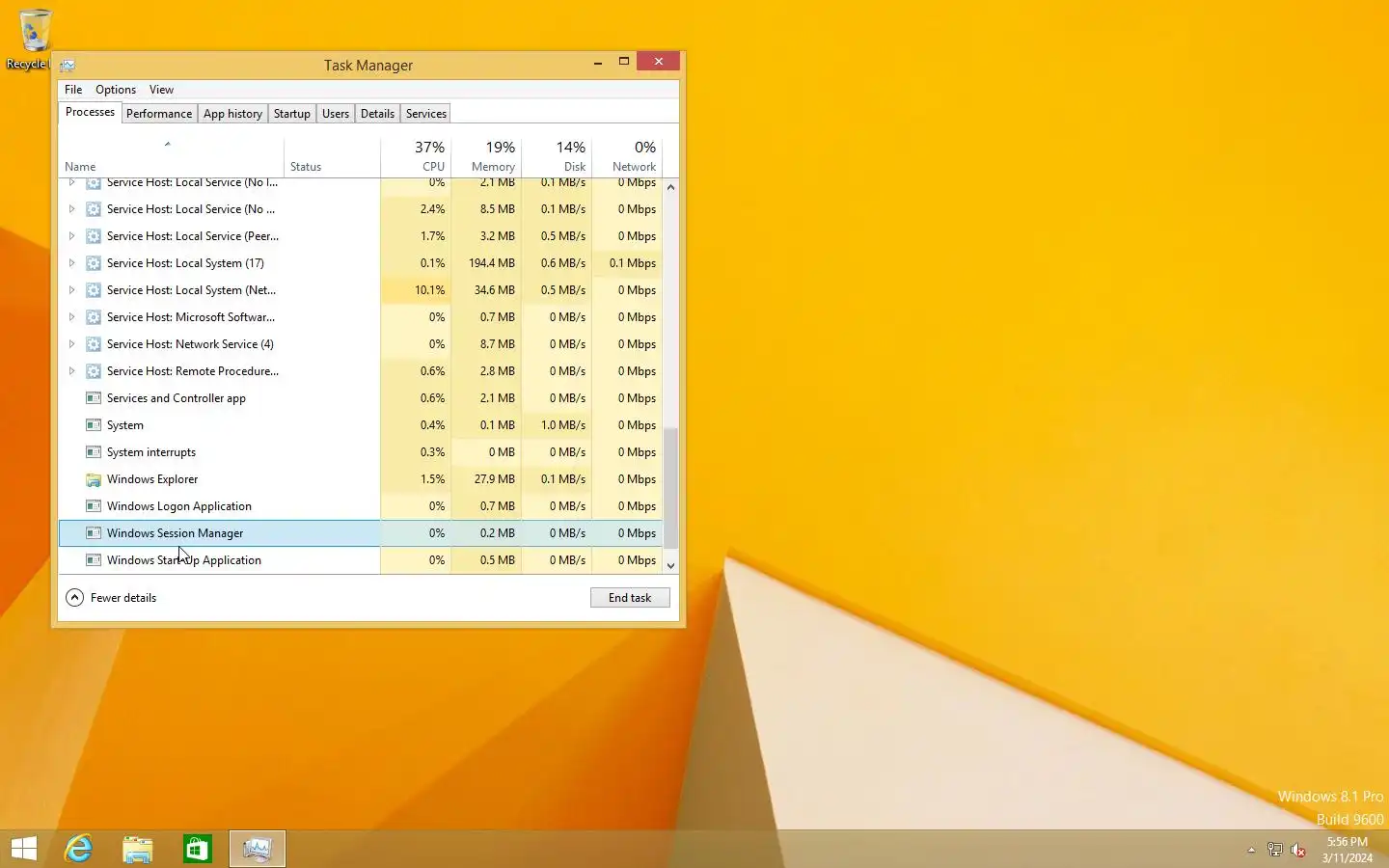Sort by the Memory column header
The width and height of the screenshot is (1389, 868).
pyautogui.click(x=486, y=156)
